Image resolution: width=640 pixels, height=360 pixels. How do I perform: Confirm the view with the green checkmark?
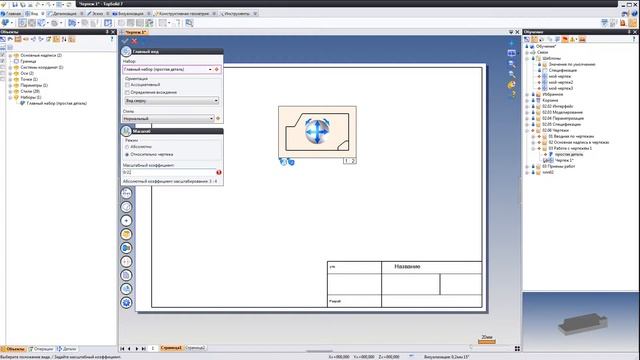125,41
